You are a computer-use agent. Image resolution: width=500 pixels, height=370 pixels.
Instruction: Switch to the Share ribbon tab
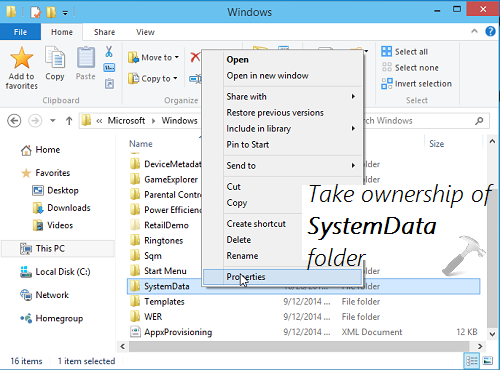pyautogui.click(x=104, y=32)
